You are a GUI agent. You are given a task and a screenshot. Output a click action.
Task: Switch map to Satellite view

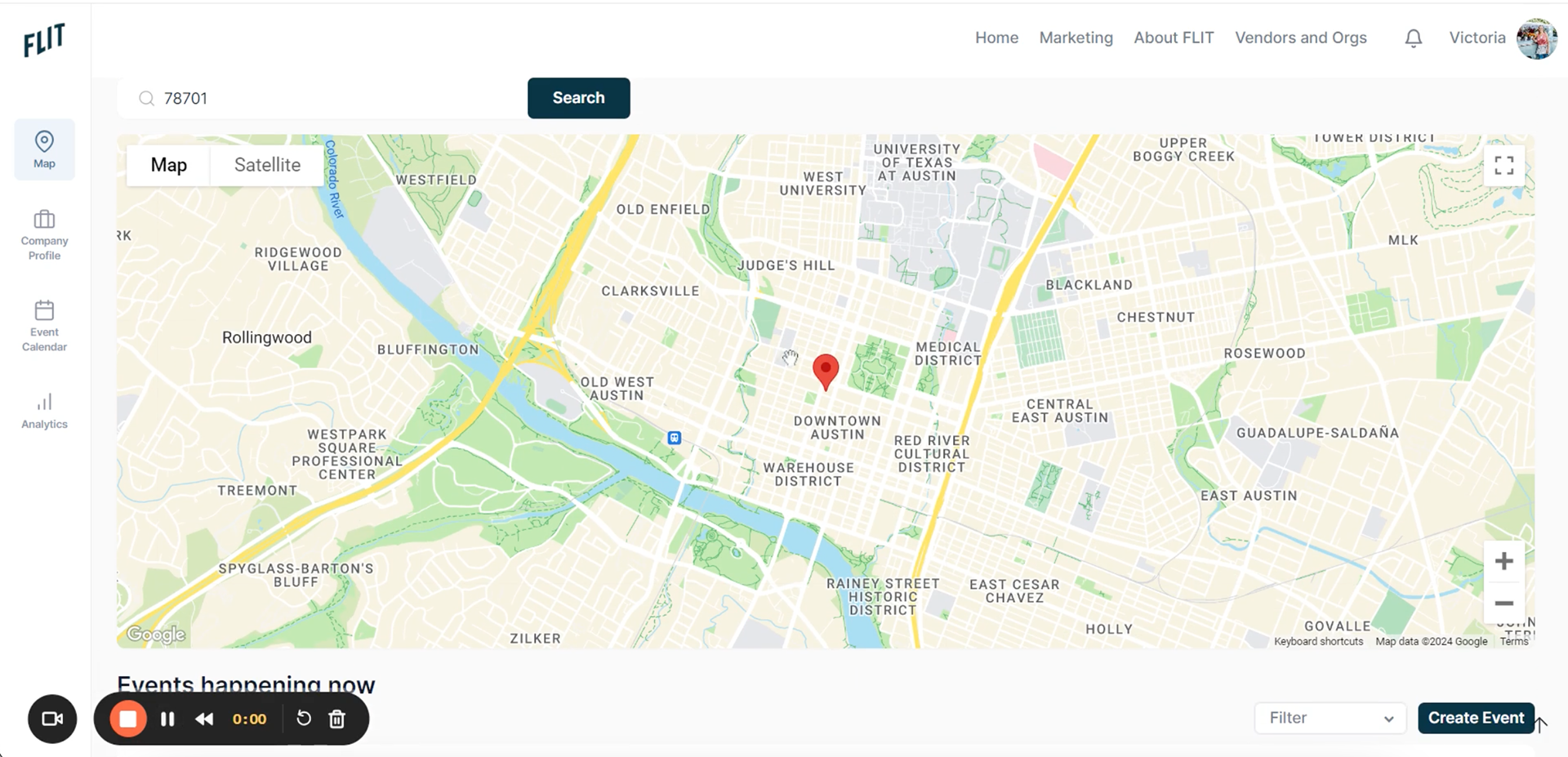coord(267,165)
